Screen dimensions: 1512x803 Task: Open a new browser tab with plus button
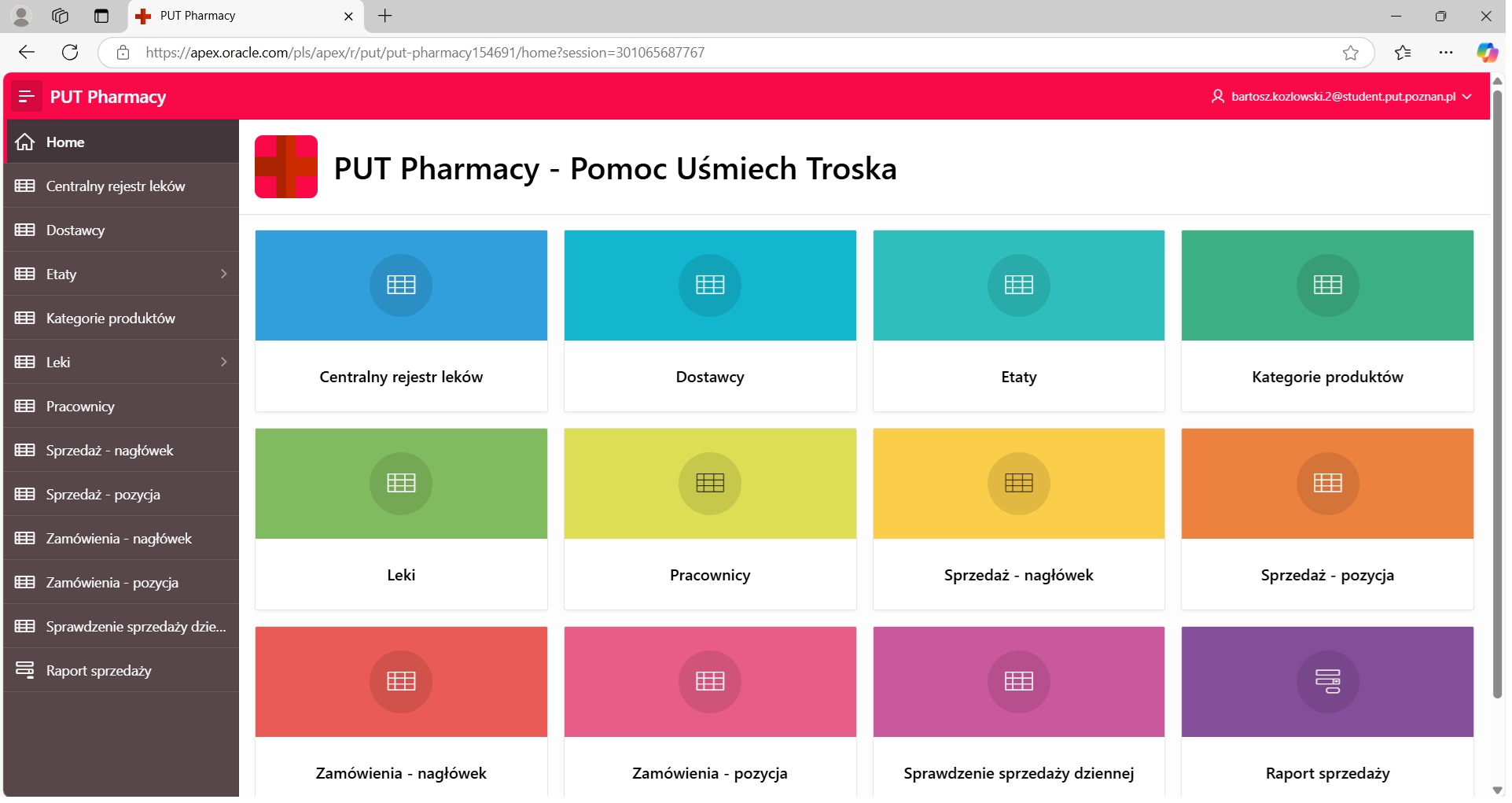pos(385,16)
